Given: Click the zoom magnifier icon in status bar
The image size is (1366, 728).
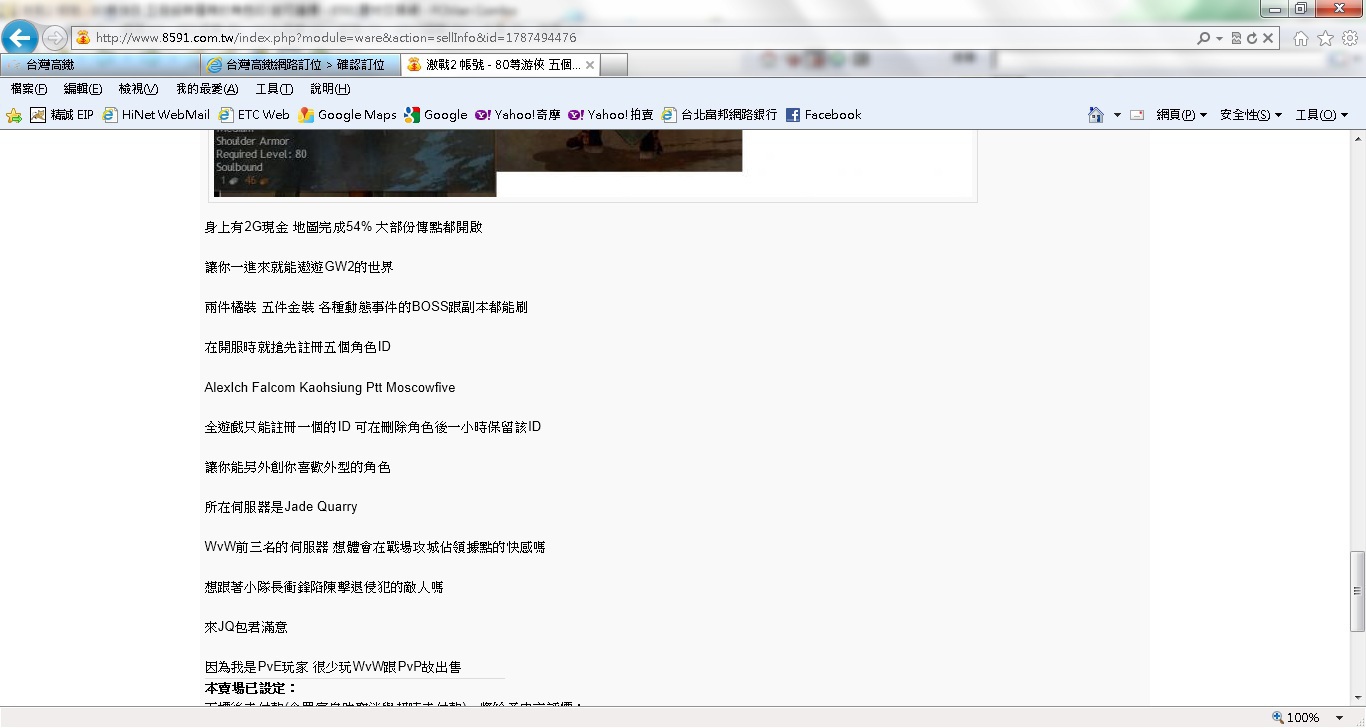Looking at the screenshot, I should tap(1277, 717).
